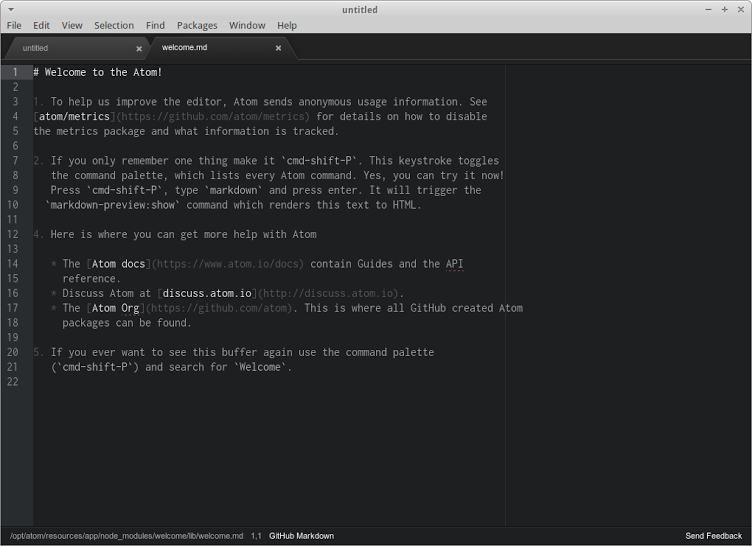
Task: Minimize the Atom window
Action: click(708, 10)
